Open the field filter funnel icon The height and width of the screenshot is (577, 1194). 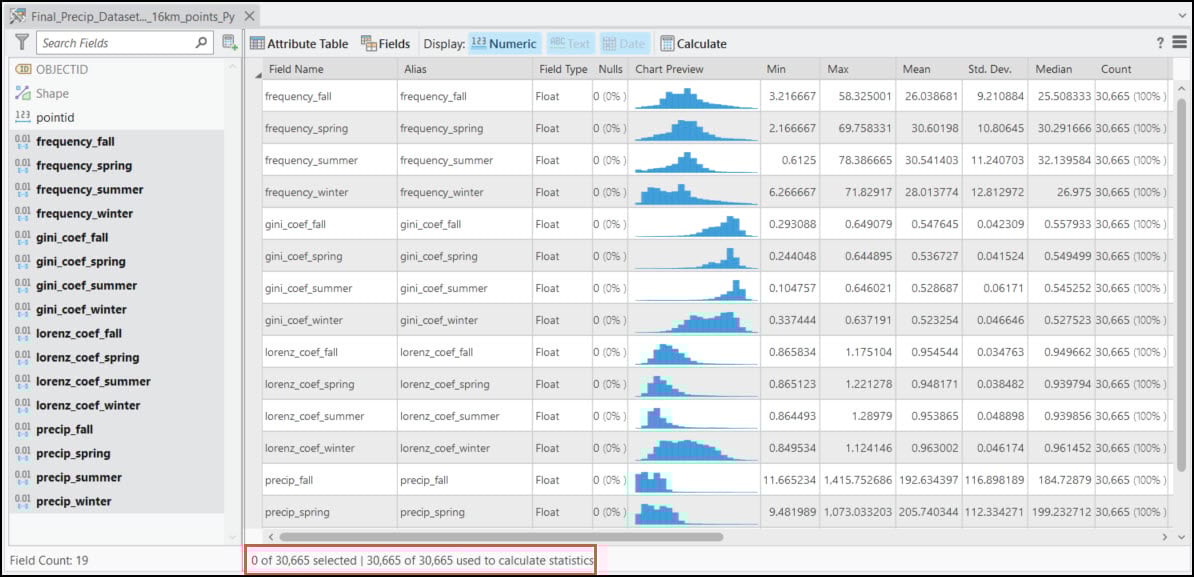(21, 42)
